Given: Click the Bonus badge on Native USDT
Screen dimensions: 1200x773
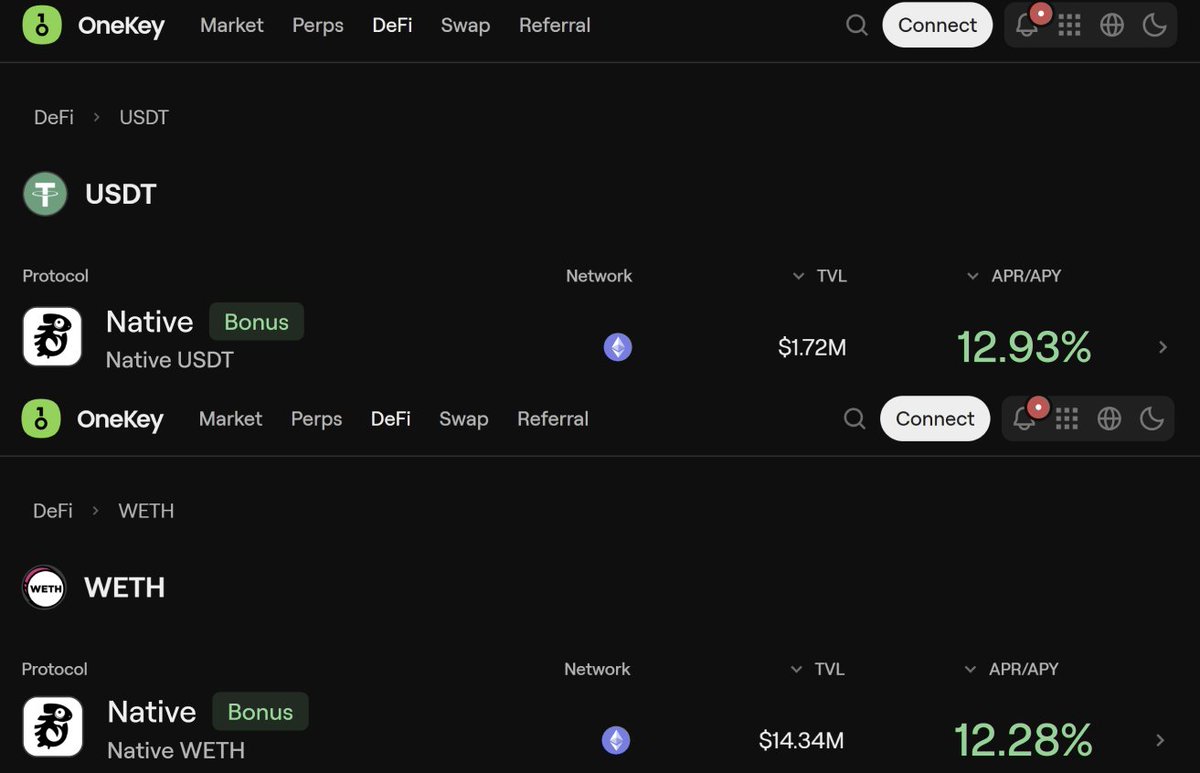Looking at the screenshot, I should pos(256,322).
